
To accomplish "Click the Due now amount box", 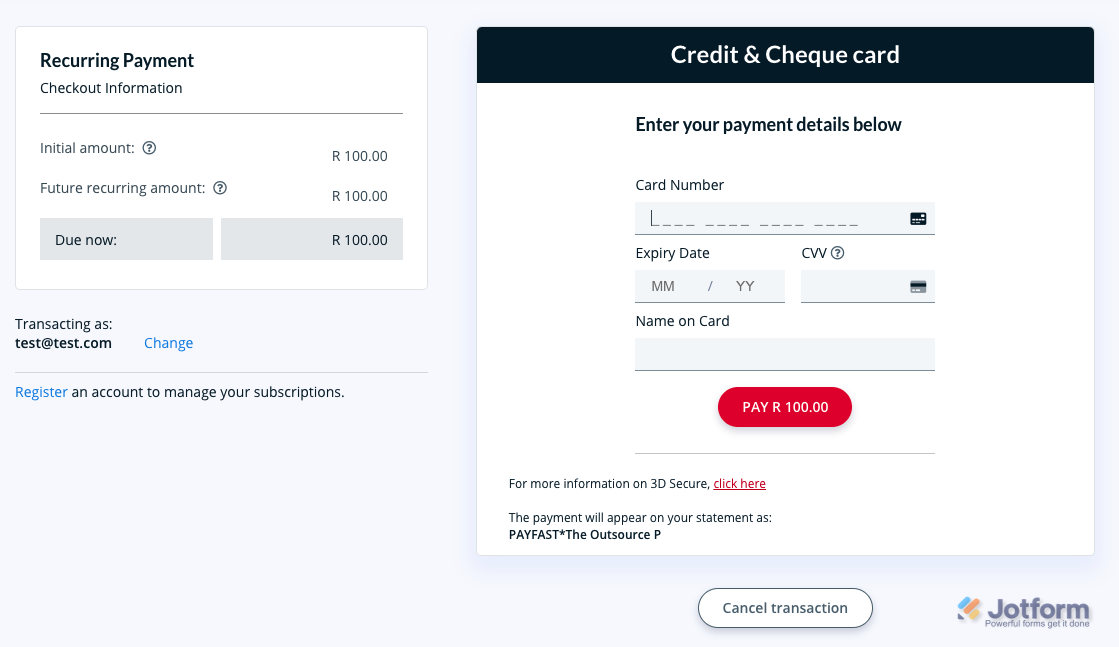I will coord(312,240).
